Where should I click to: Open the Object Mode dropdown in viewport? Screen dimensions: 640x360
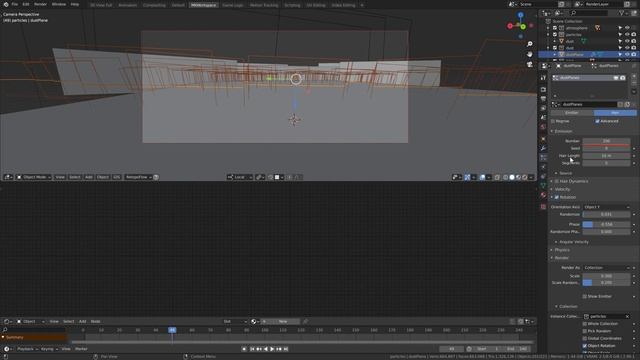coord(33,177)
